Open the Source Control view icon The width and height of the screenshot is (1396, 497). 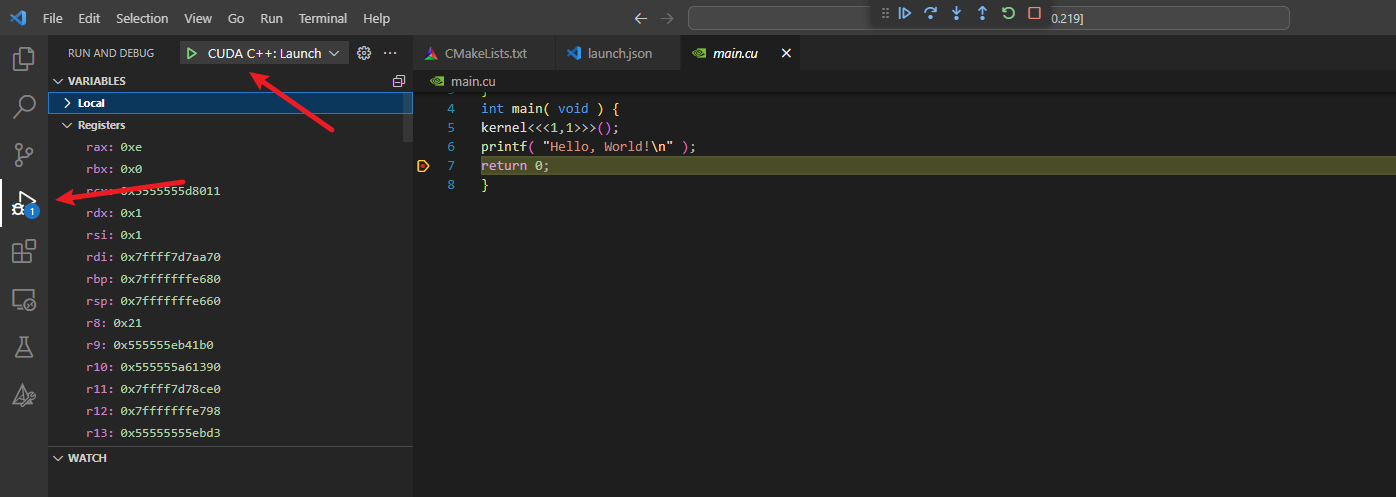click(x=23, y=155)
